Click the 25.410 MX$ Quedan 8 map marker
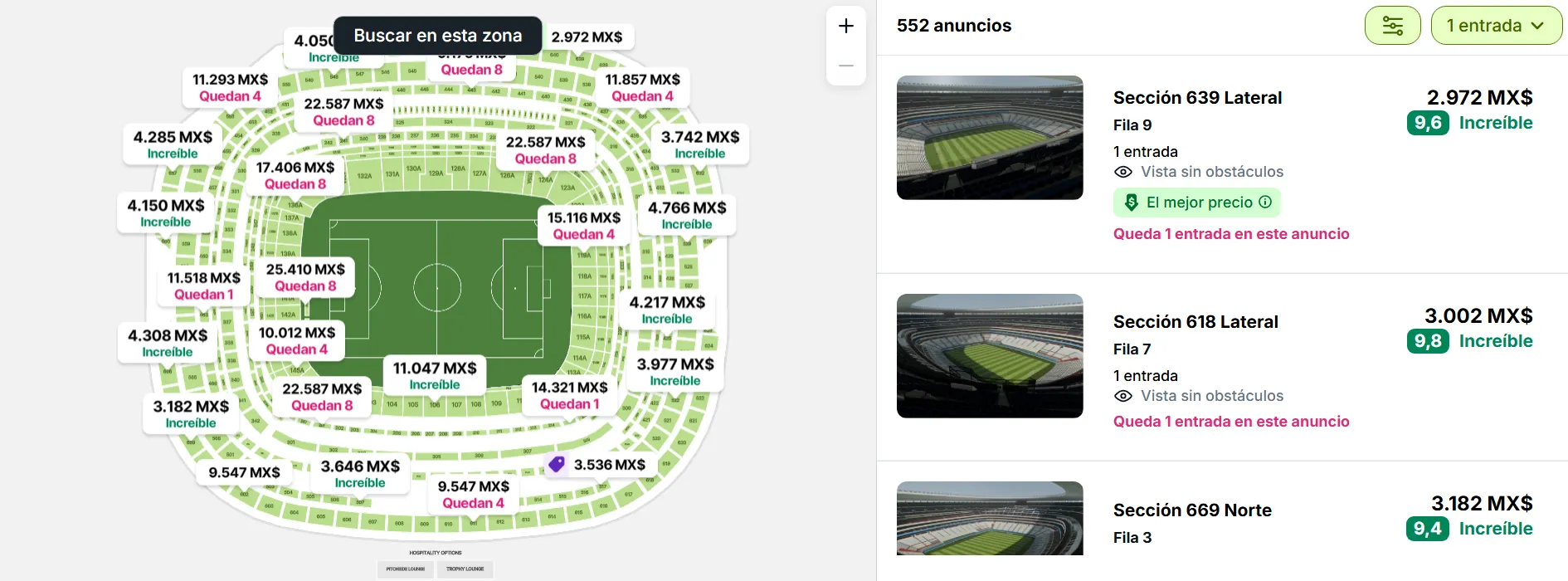The height and width of the screenshot is (581, 1568). pyautogui.click(x=304, y=276)
